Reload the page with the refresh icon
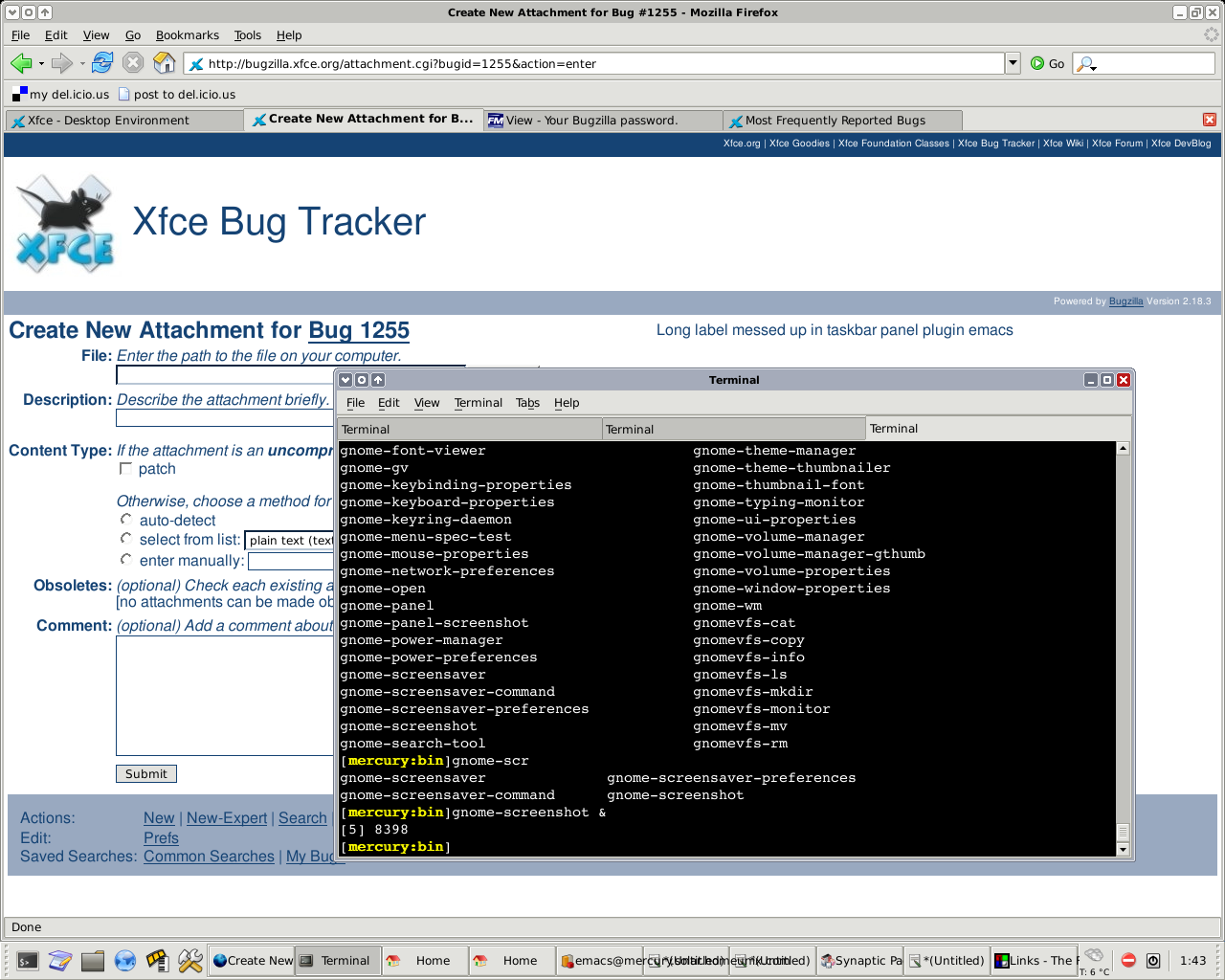This screenshot has height=980, width=1225. (102, 63)
